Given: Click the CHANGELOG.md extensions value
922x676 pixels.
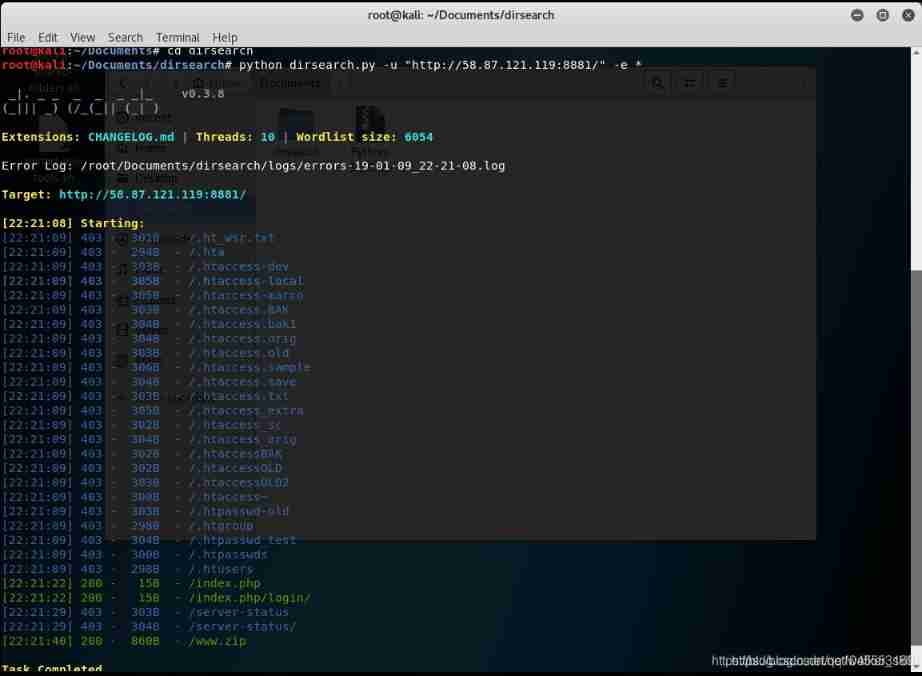Looking at the screenshot, I should click(x=130, y=137).
